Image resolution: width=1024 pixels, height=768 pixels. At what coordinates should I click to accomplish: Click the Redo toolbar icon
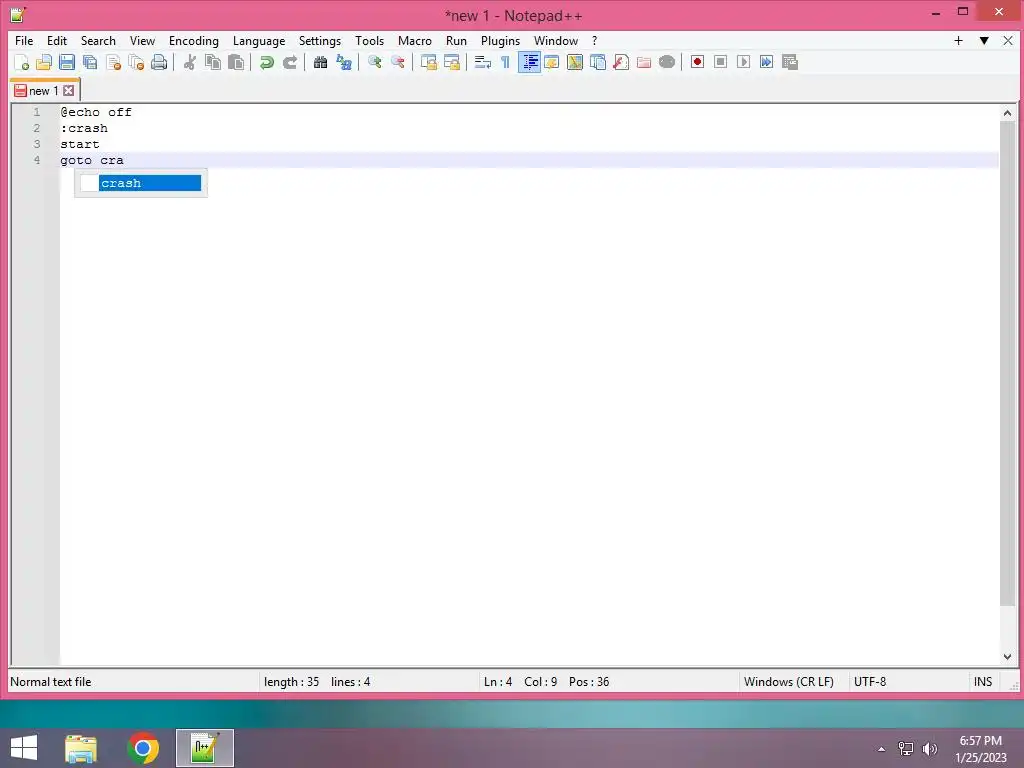point(290,63)
